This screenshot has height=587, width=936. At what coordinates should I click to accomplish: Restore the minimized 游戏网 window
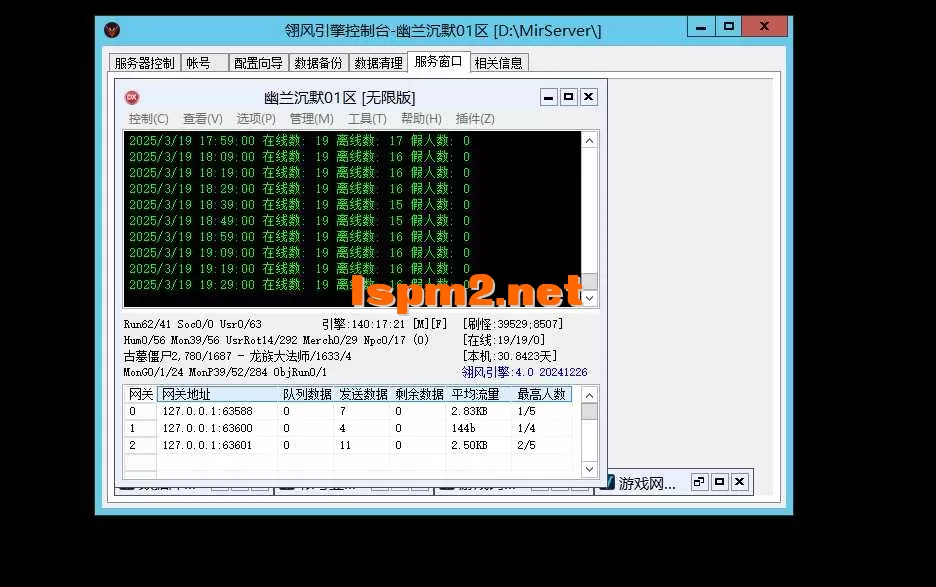click(699, 482)
